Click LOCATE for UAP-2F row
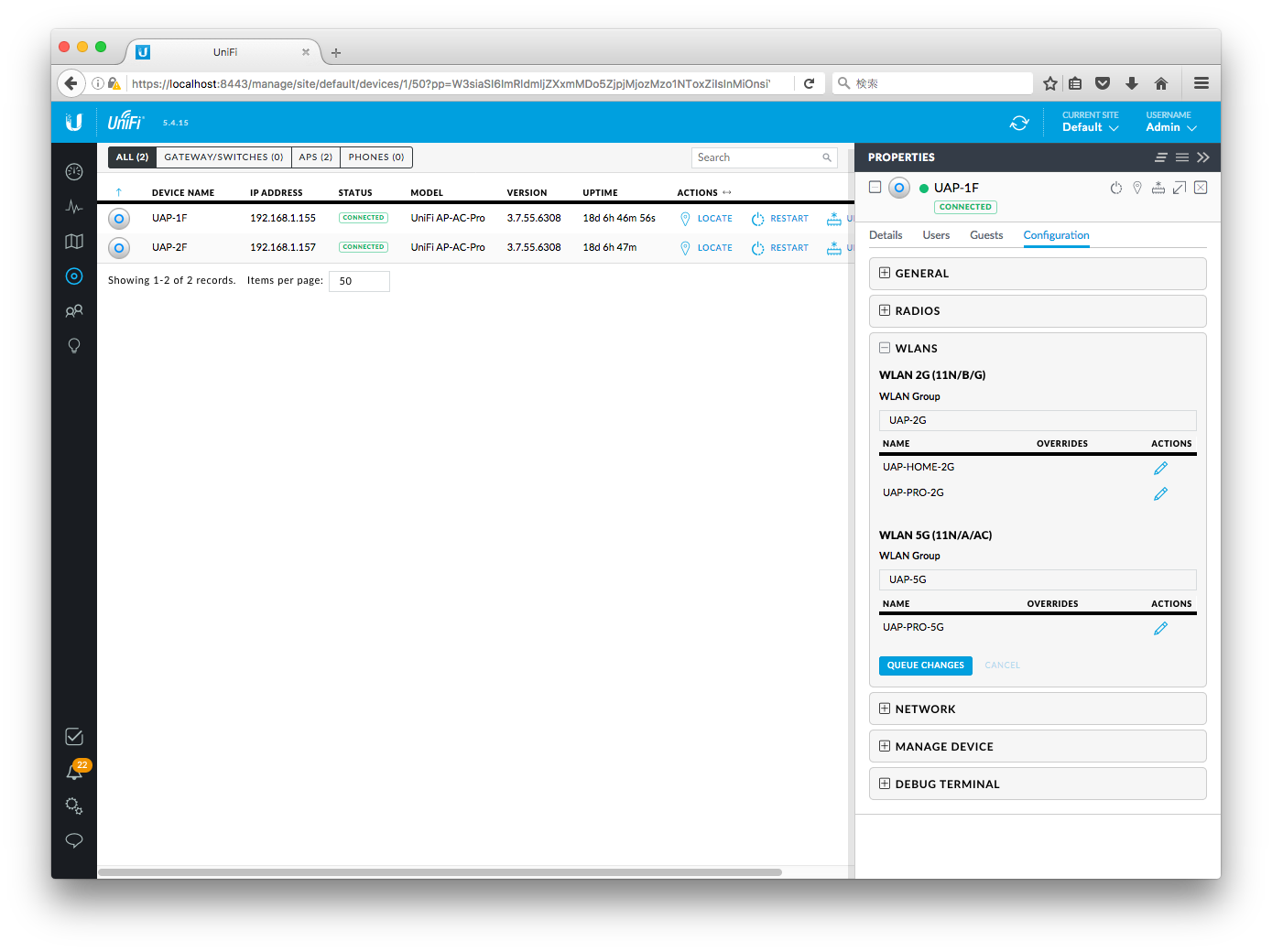The image size is (1272, 952). 706,248
